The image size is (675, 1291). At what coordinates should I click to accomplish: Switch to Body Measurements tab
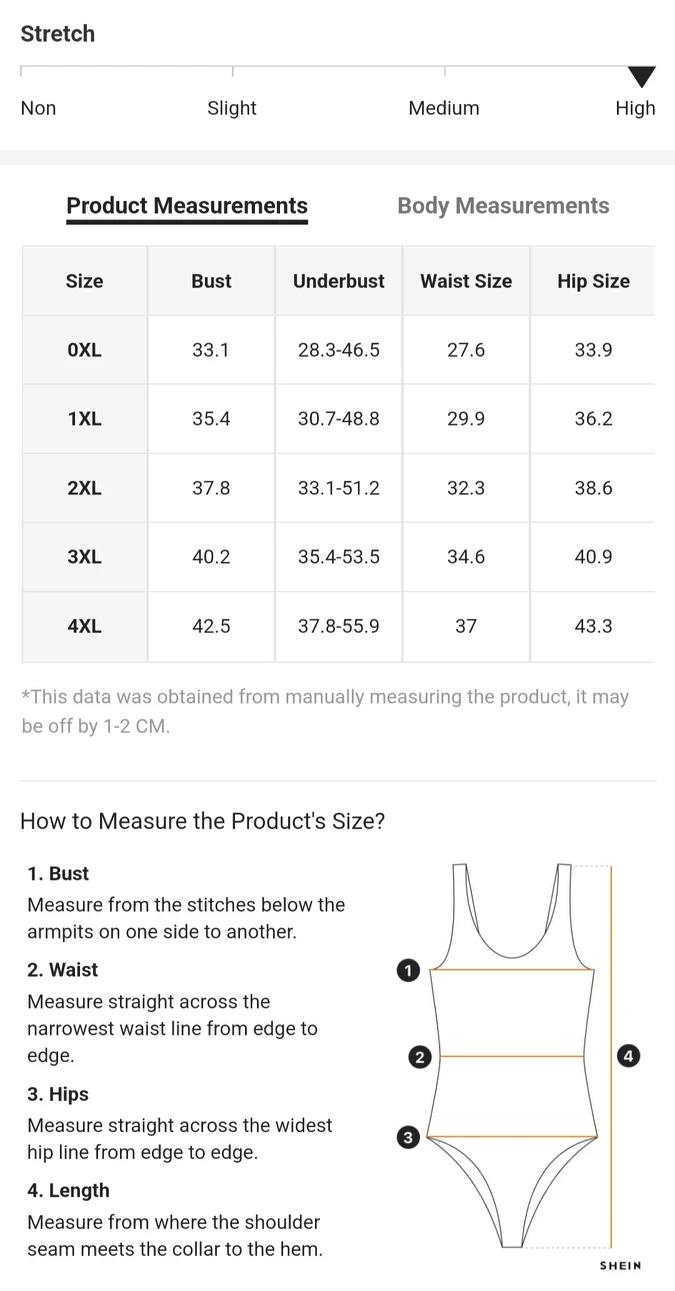(x=503, y=206)
